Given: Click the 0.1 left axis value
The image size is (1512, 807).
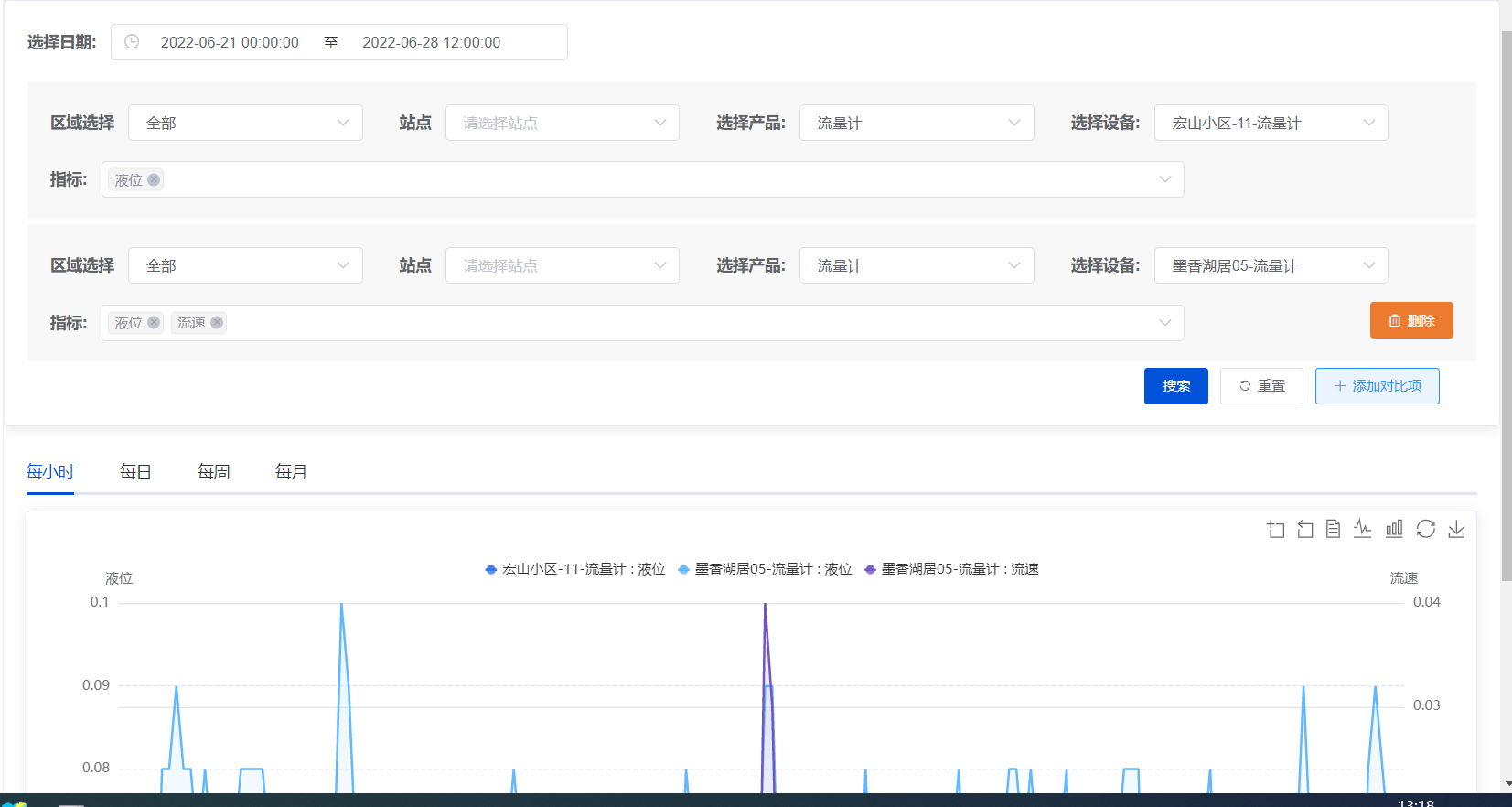Looking at the screenshot, I should (100, 602).
